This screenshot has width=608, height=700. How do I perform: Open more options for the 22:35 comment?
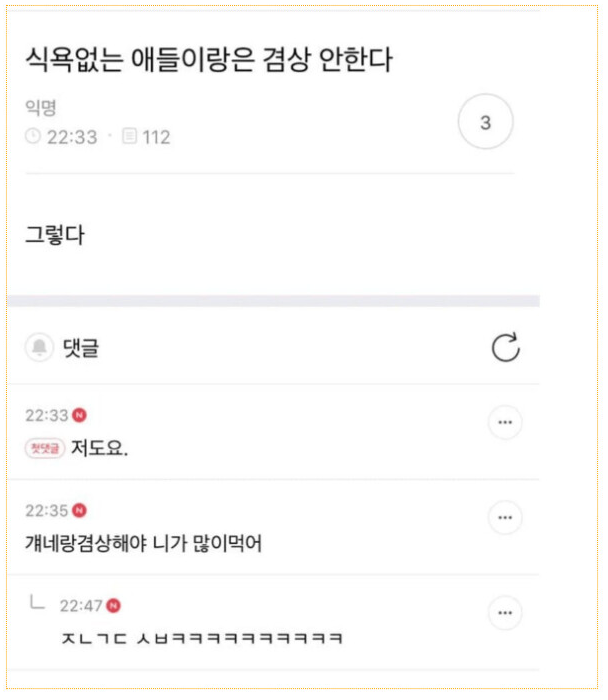tap(504, 517)
